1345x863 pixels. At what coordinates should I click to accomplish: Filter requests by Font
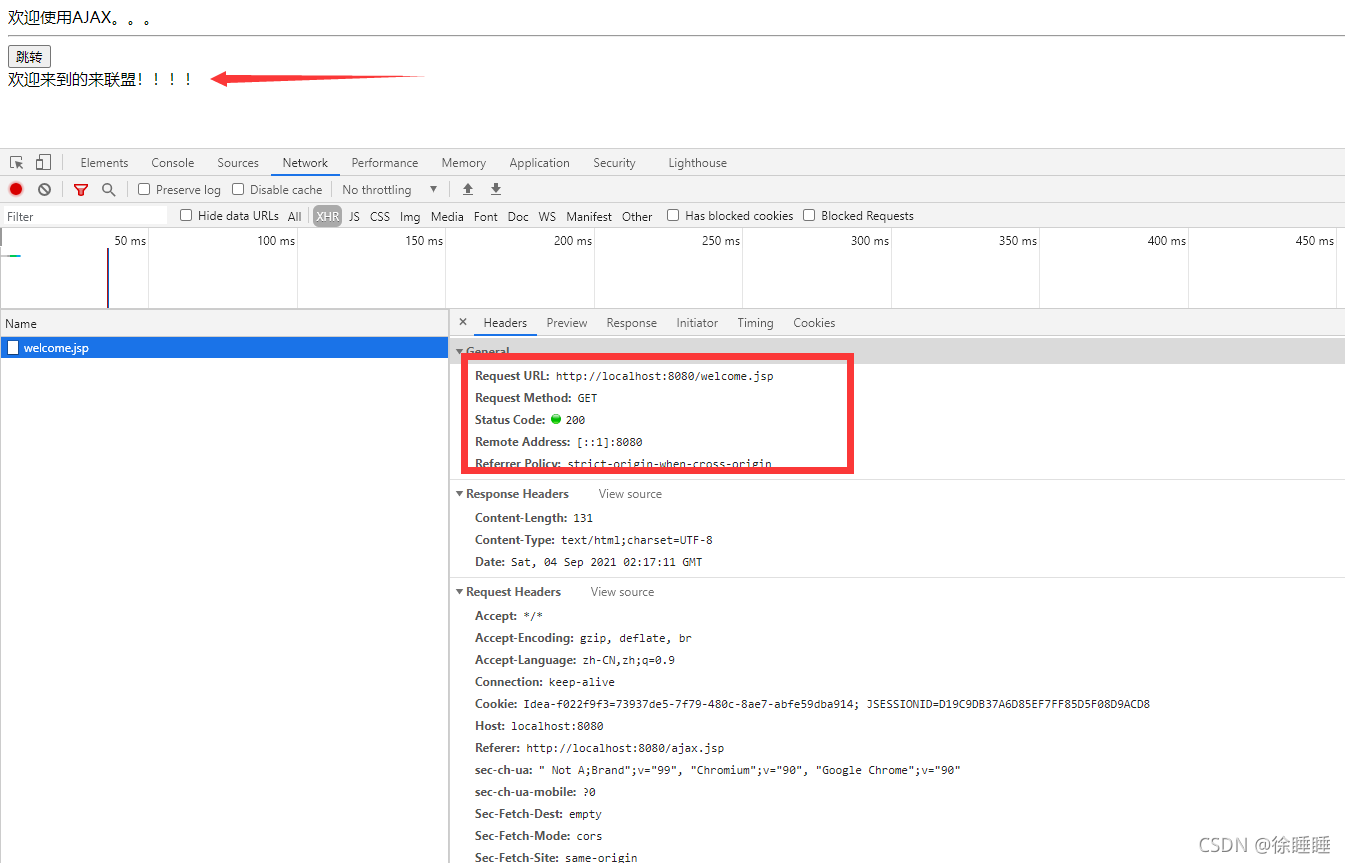(x=486, y=216)
